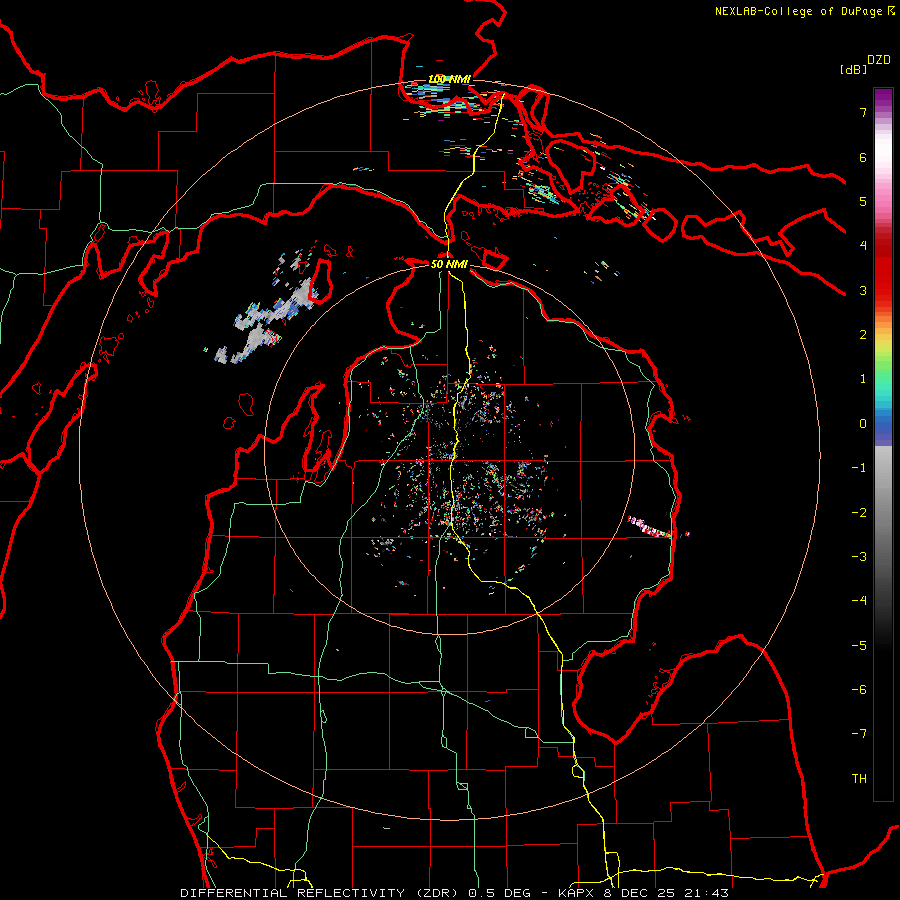This screenshot has width=900, height=900.
Task: Click the 5 value on color scale
Action: point(863,201)
